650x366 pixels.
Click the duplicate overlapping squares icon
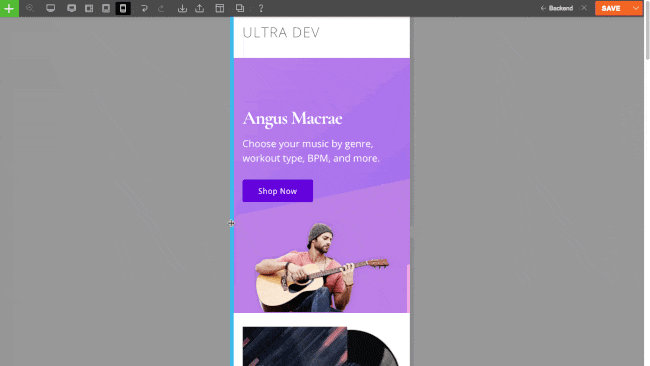tap(240, 8)
